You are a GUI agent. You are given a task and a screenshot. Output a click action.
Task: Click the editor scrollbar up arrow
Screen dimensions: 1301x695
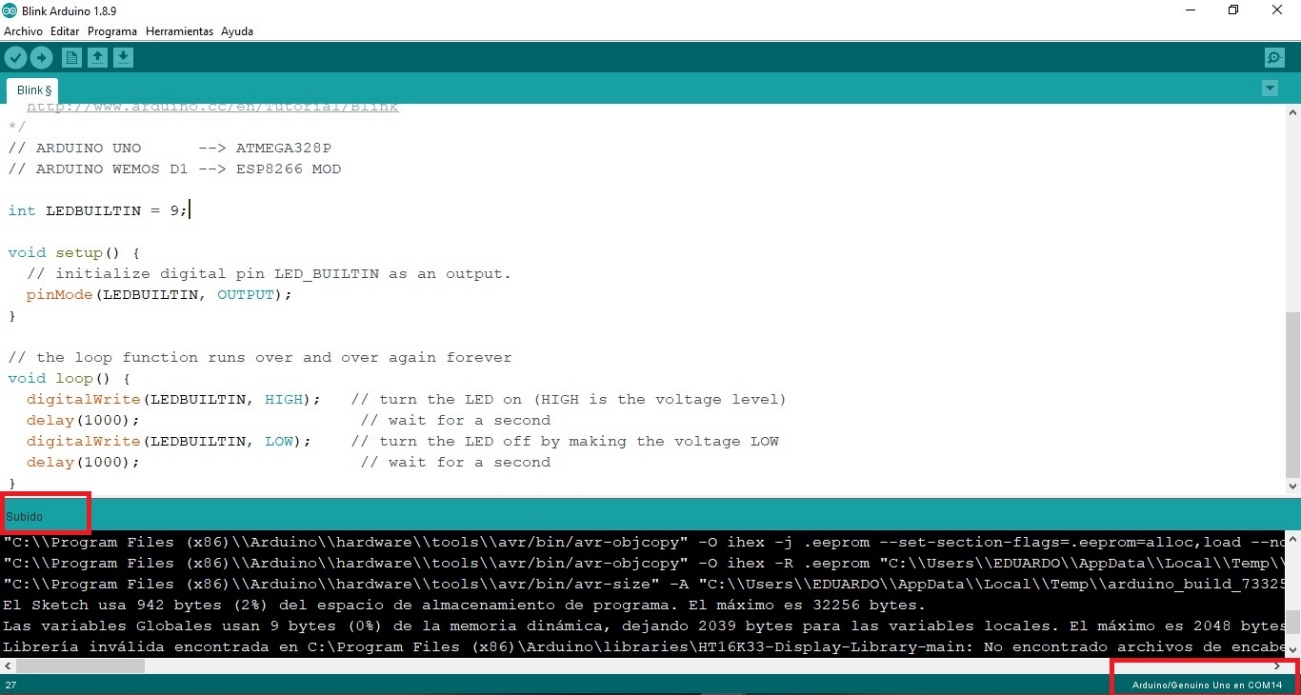pyautogui.click(x=1292, y=114)
